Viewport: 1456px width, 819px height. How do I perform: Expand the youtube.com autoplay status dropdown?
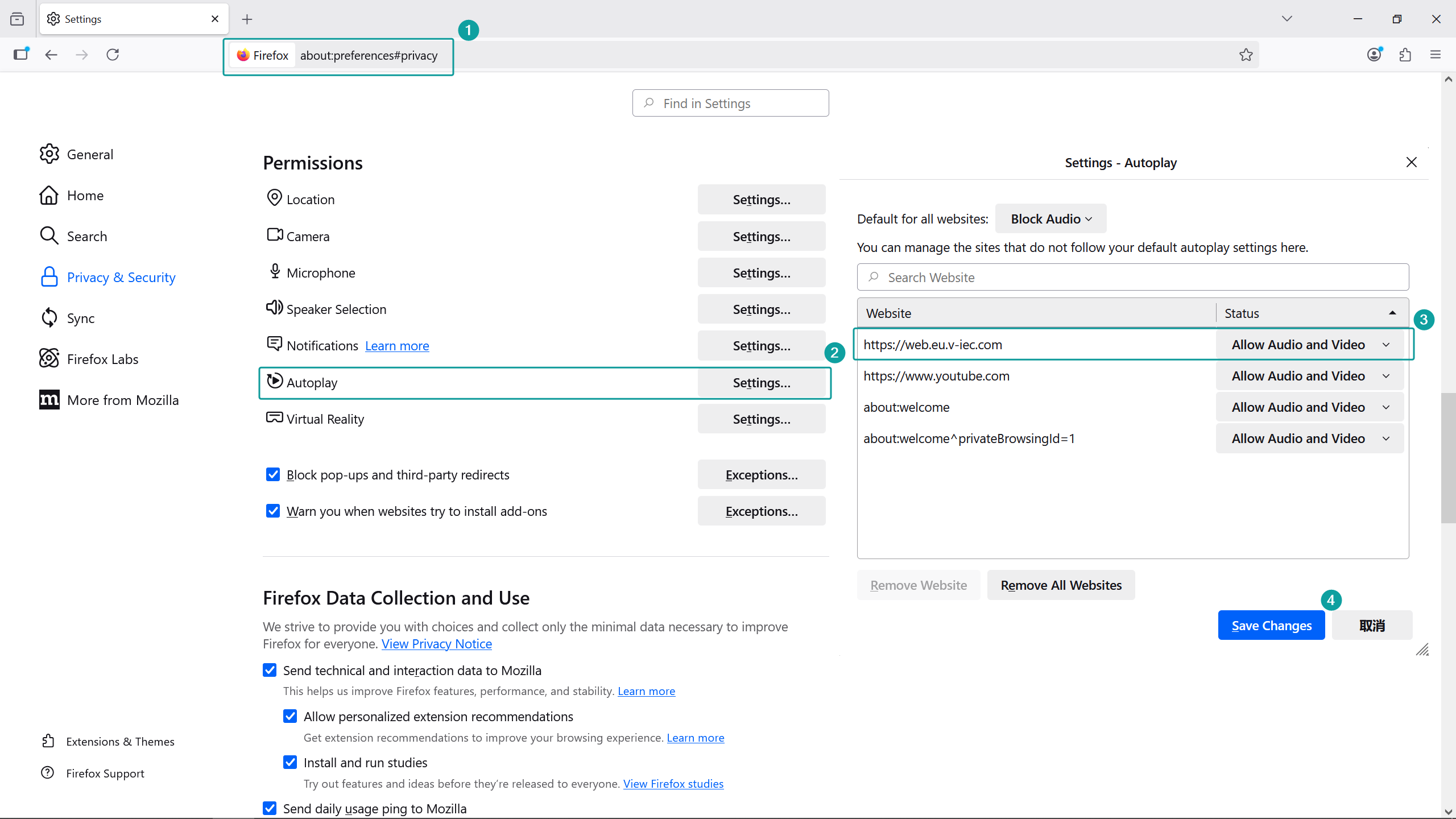(1309, 376)
